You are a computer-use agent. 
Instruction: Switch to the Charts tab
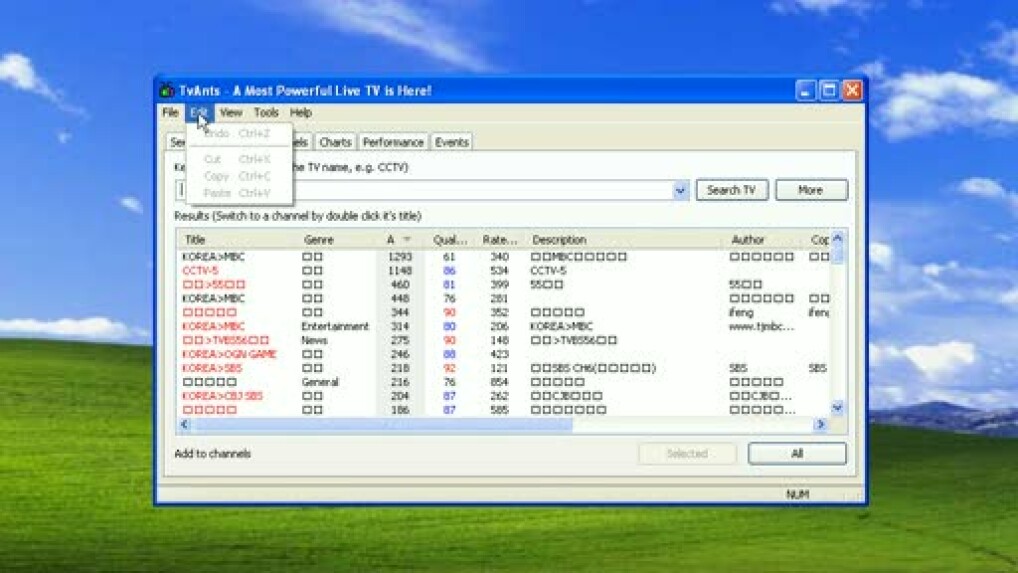tap(335, 142)
